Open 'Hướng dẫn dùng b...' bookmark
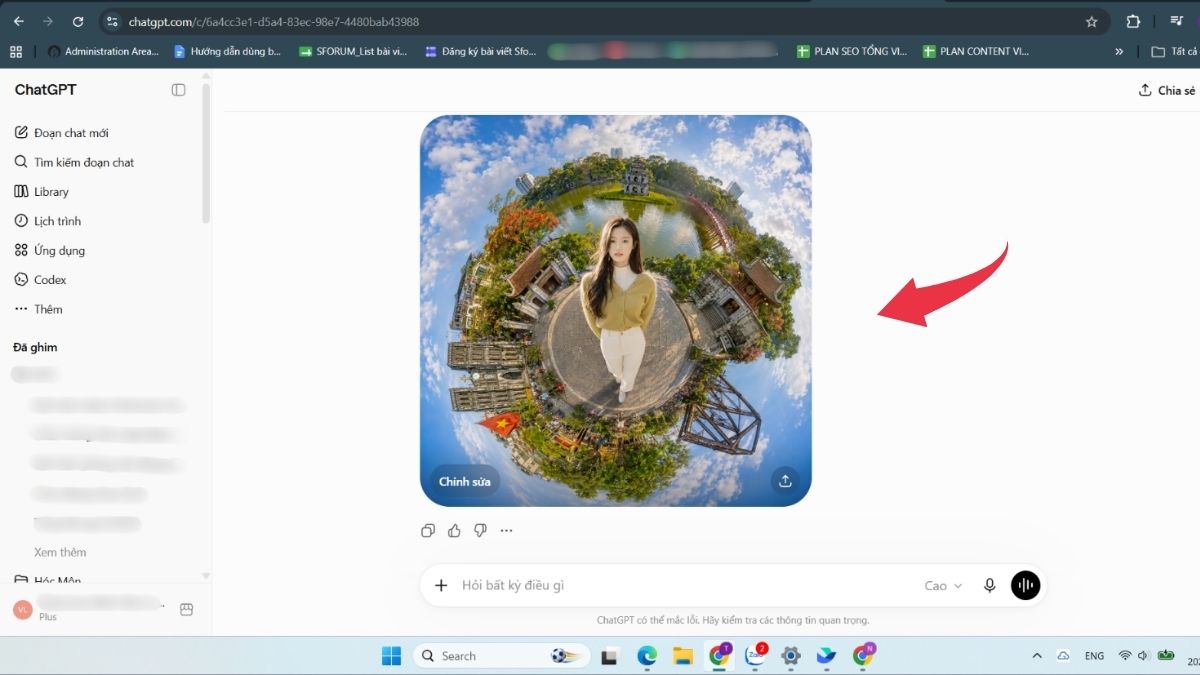Screen dimensions: 1200x675 (227, 51)
